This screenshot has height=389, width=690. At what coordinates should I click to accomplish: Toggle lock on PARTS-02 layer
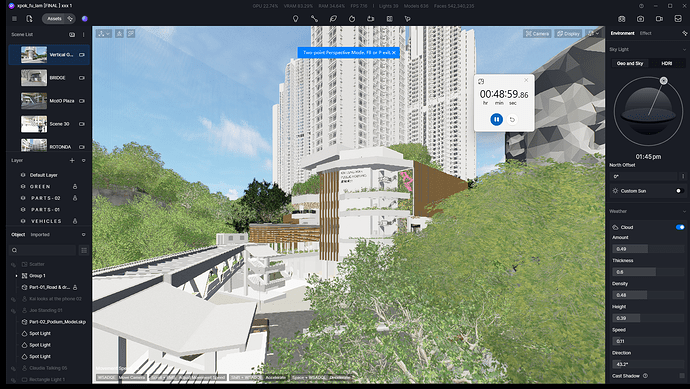(75, 198)
